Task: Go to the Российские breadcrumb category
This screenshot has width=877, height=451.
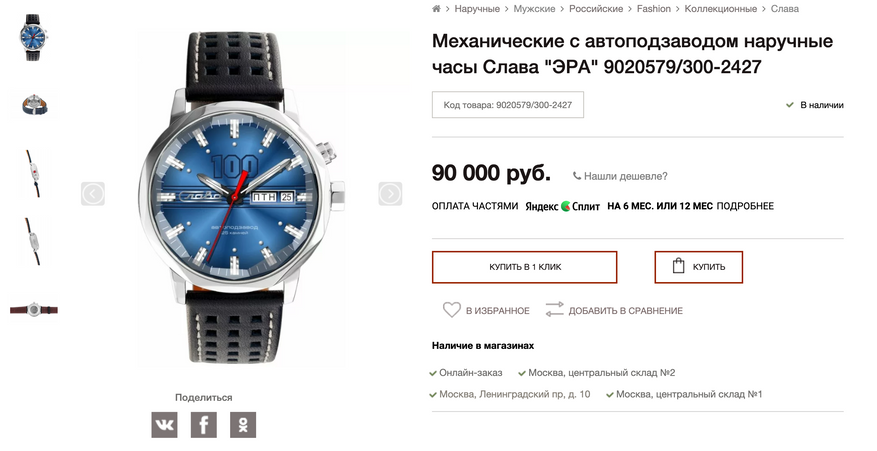Action: point(596,9)
